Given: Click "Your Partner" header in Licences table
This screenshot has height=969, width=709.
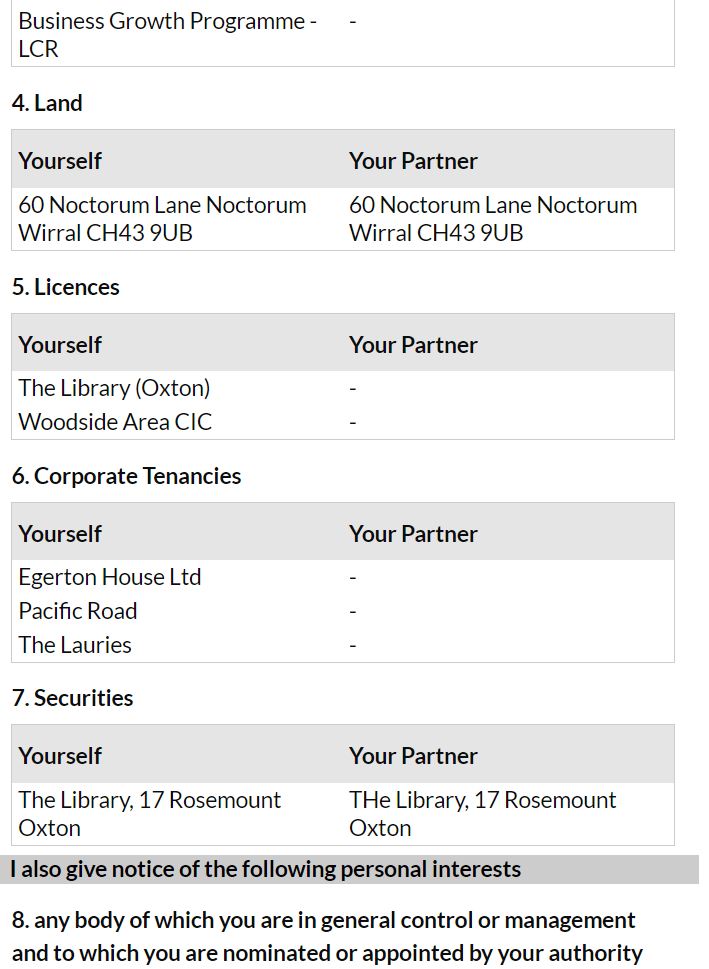Looking at the screenshot, I should pyautogui.click(x=413, y=345).
